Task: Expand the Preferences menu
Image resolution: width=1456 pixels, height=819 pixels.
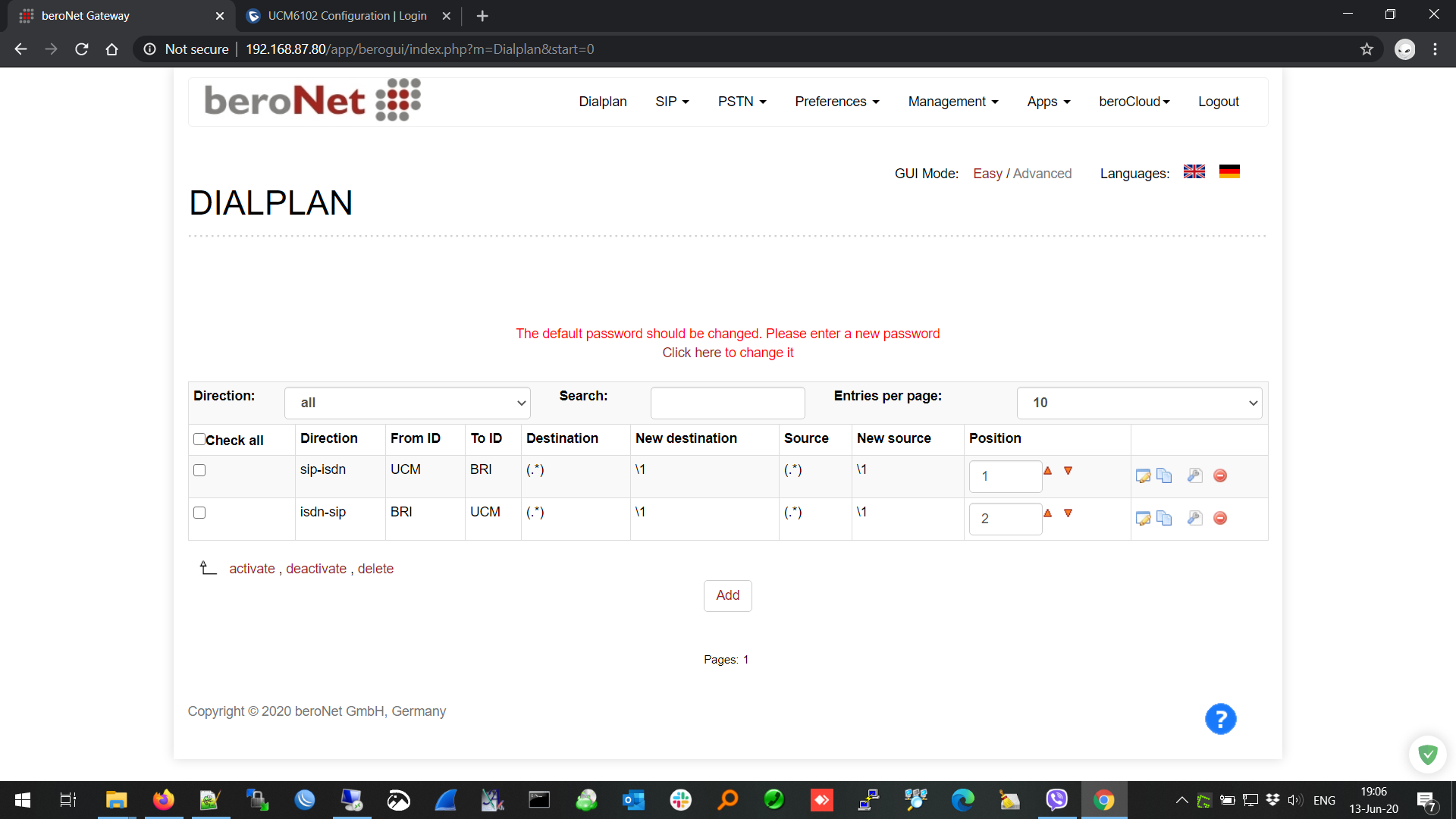Action: click(x=836, y=102)
